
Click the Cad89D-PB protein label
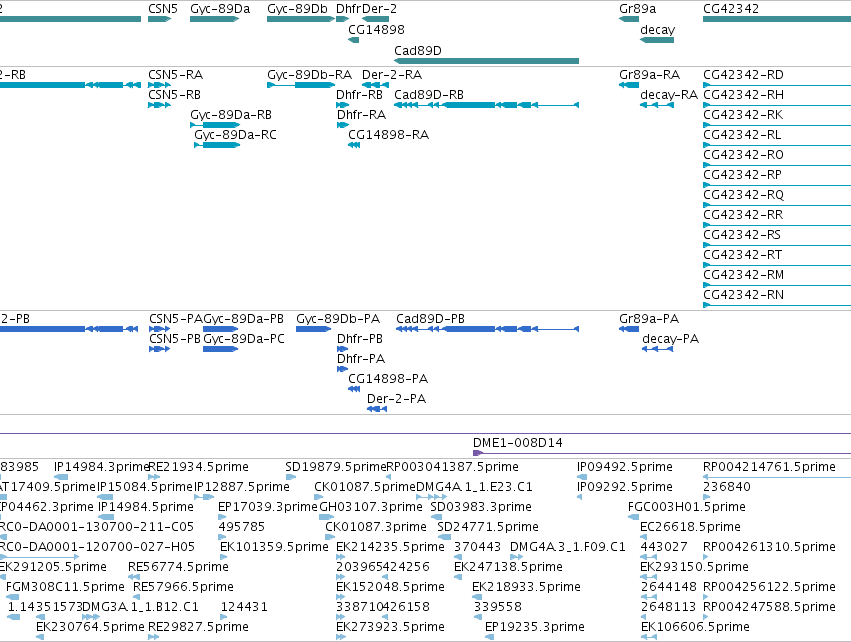click(x=430, y=319)
